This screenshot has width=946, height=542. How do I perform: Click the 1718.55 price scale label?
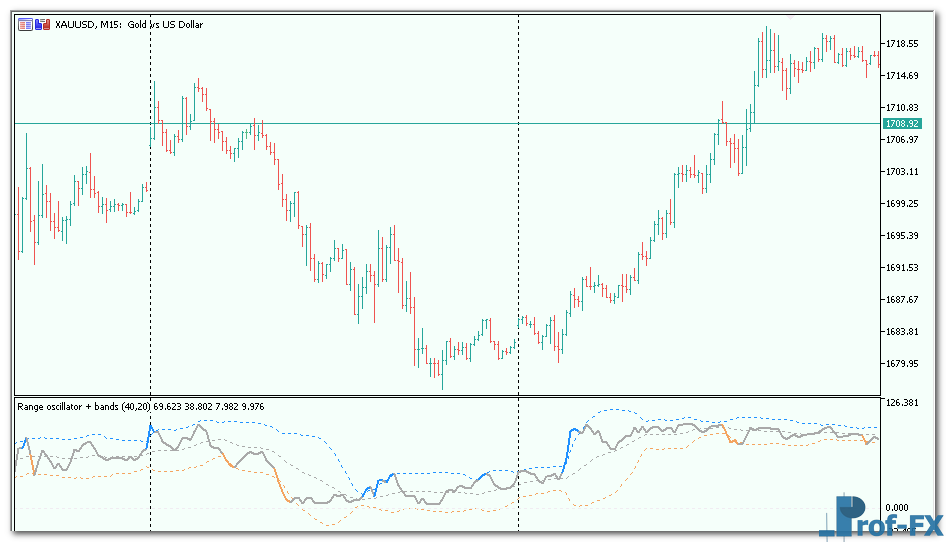point(902,44)
